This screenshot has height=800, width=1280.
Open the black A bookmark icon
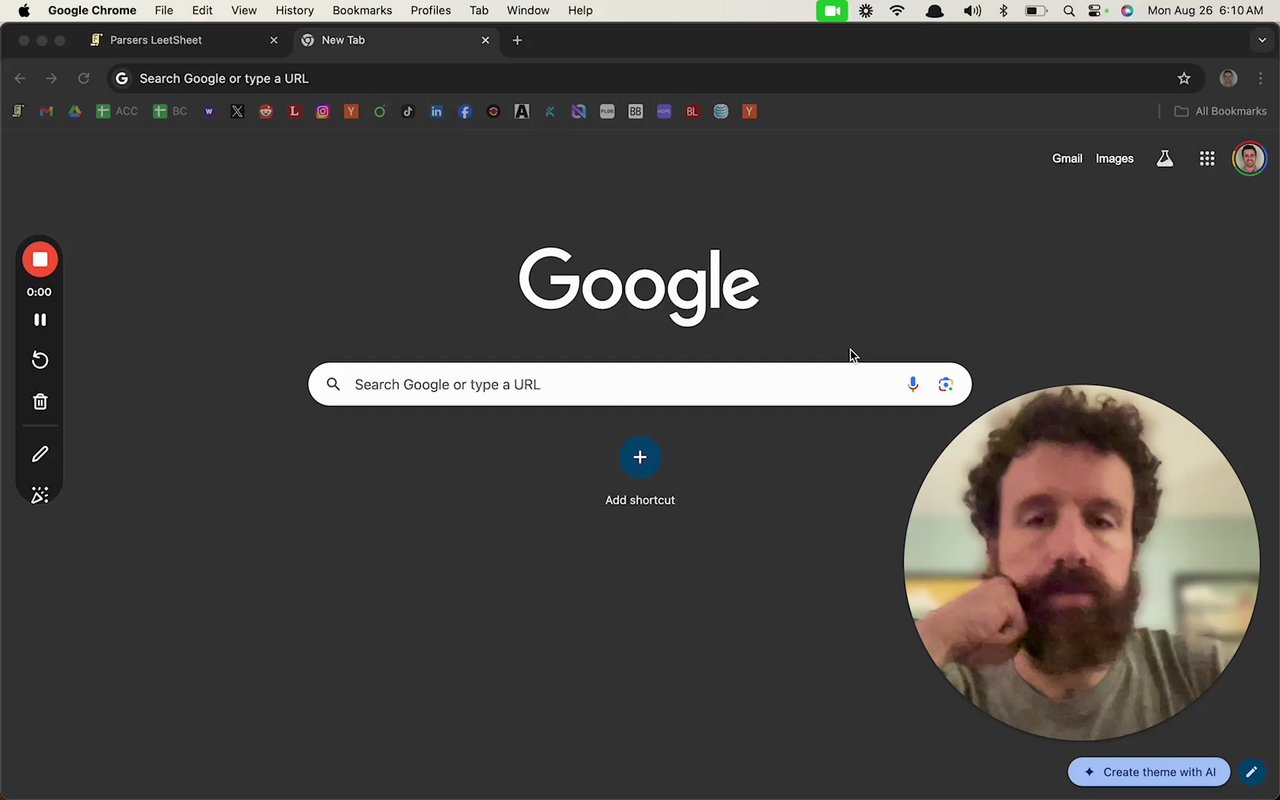pyautogui.click(x=522, y=112)
